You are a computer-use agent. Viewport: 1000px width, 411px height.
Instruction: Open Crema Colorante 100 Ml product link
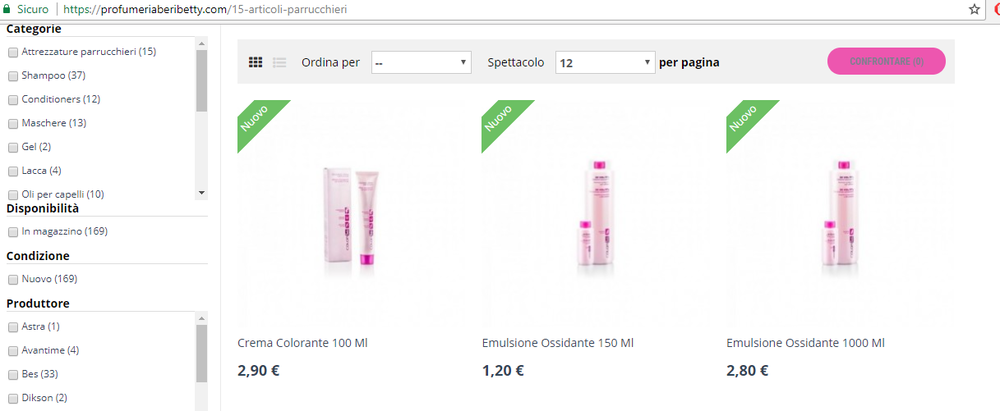[302, 343]
